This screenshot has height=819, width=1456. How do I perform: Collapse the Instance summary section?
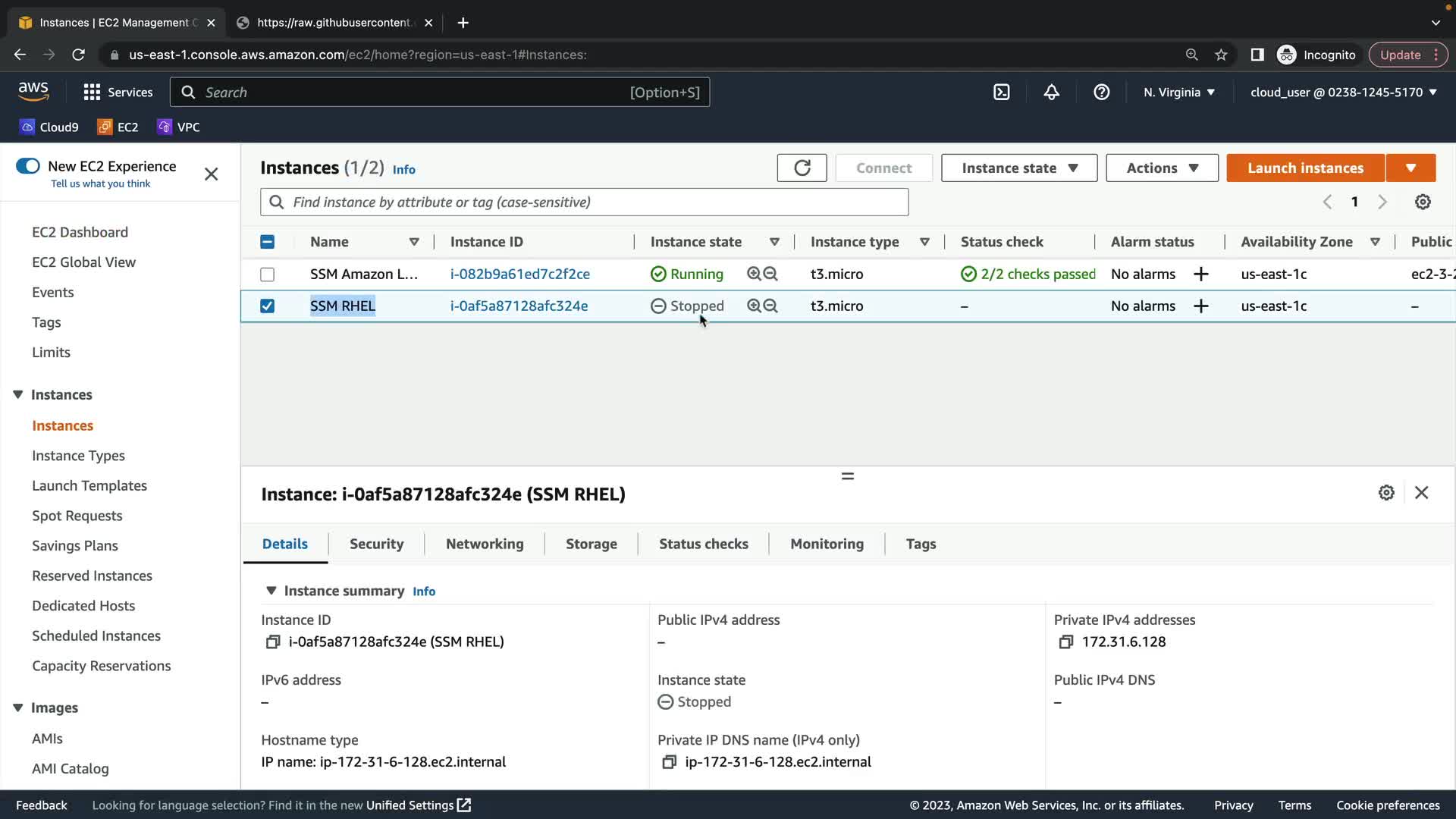(271, 591)
